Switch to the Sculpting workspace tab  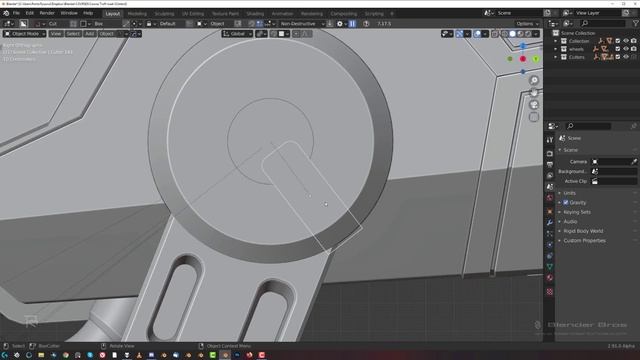click(164, 13)
